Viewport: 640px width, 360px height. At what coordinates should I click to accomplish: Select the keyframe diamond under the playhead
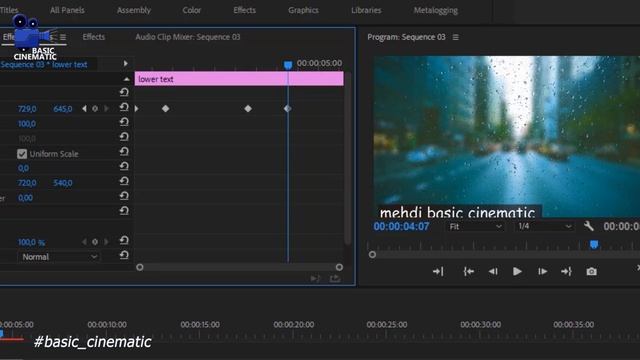[x=288, y=109]
